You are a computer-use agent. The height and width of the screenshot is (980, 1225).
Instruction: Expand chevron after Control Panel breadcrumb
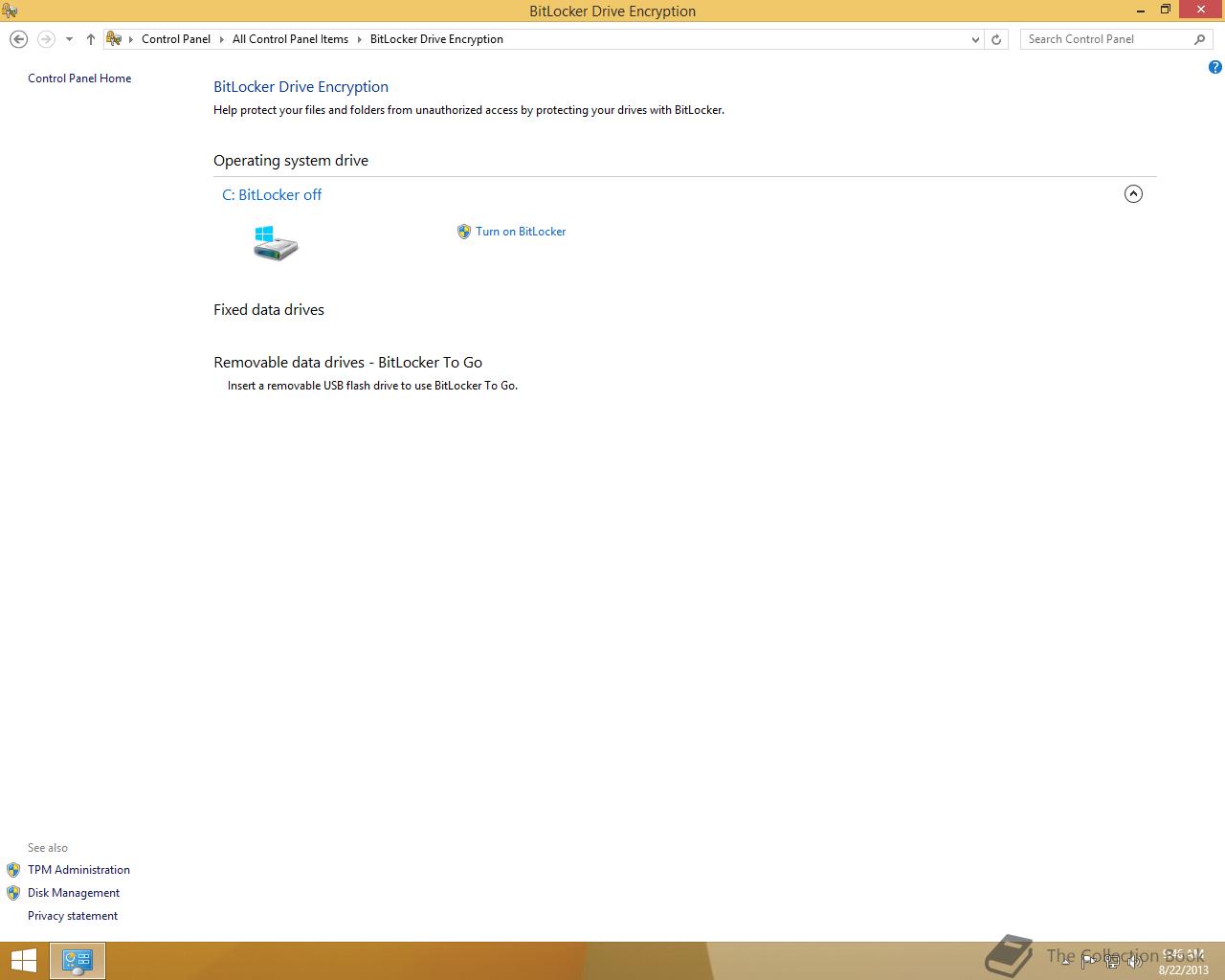(x=222, y=39)
